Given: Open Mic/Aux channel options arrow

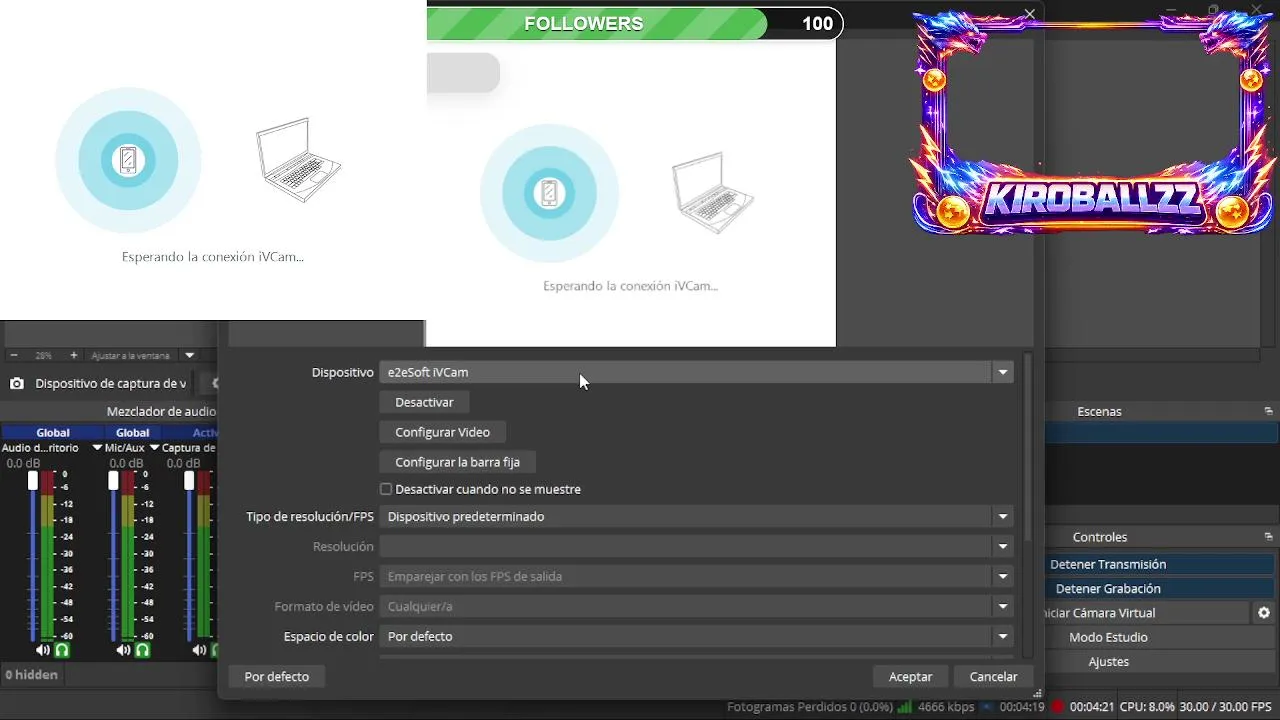Looking at the screenshot, I should tap(155, 448).
